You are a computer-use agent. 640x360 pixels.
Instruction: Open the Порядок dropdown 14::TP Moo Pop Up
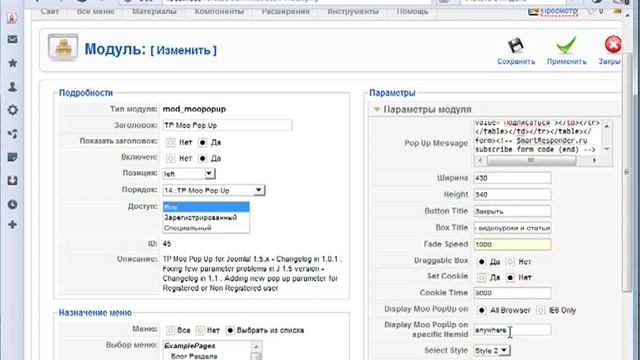click(214, 190)
